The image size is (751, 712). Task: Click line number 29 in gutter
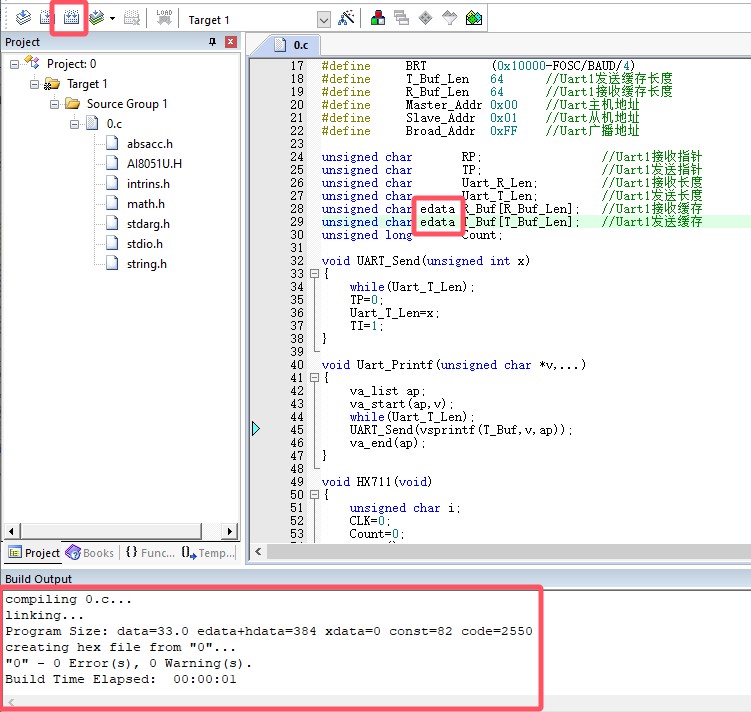pos(297,222)
